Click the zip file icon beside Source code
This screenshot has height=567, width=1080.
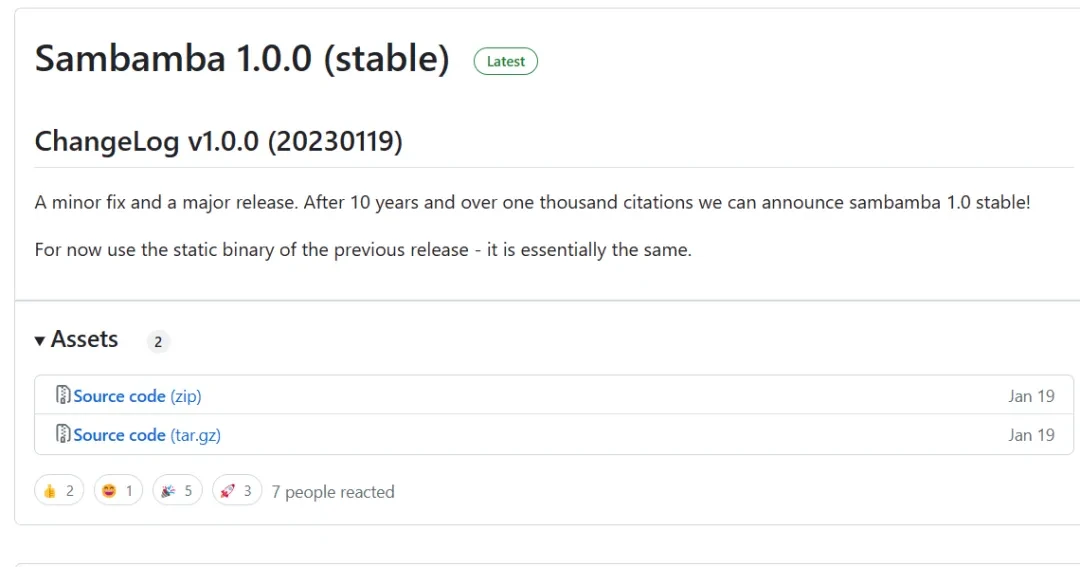(x=63, y=395)
